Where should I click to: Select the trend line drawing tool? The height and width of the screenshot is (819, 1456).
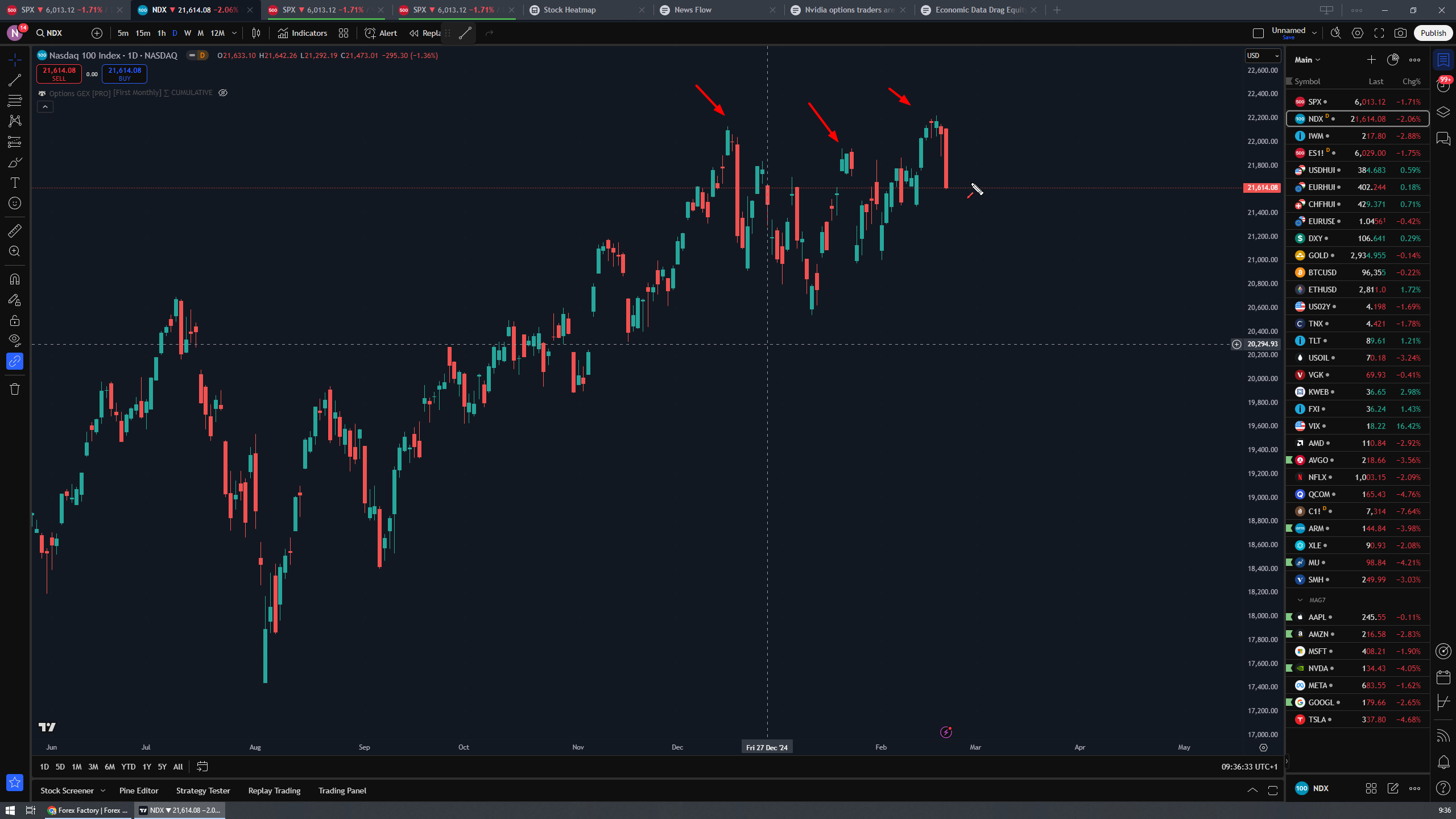(15, 80)
